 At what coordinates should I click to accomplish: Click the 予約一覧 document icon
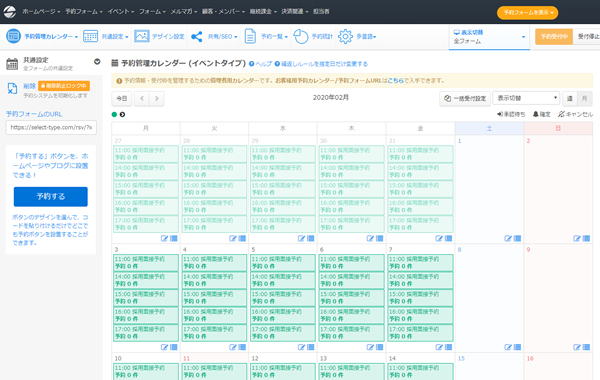250,36
